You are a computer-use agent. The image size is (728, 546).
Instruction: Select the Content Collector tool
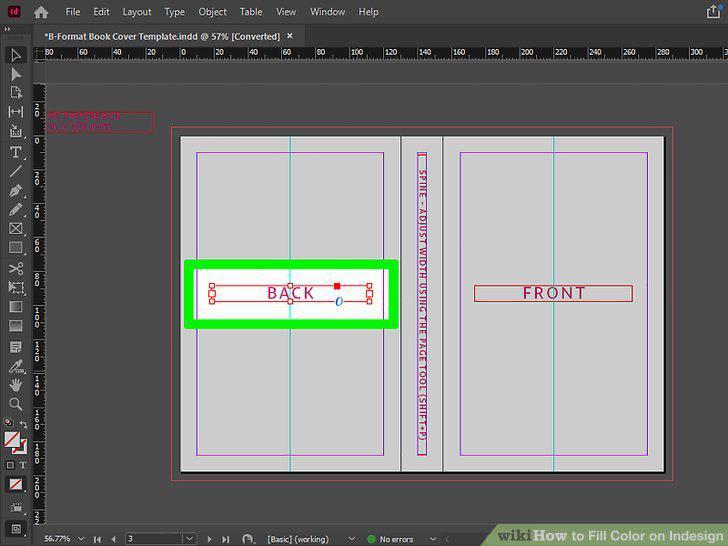[15, 131]
